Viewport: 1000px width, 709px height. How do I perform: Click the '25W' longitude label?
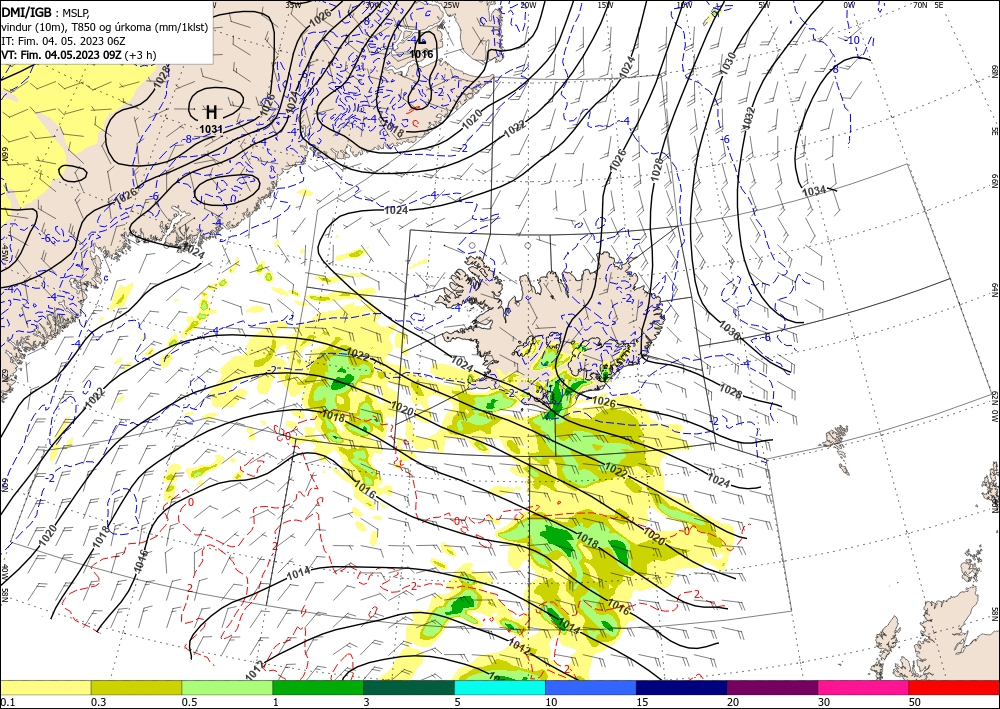click(x=451, y=5)
